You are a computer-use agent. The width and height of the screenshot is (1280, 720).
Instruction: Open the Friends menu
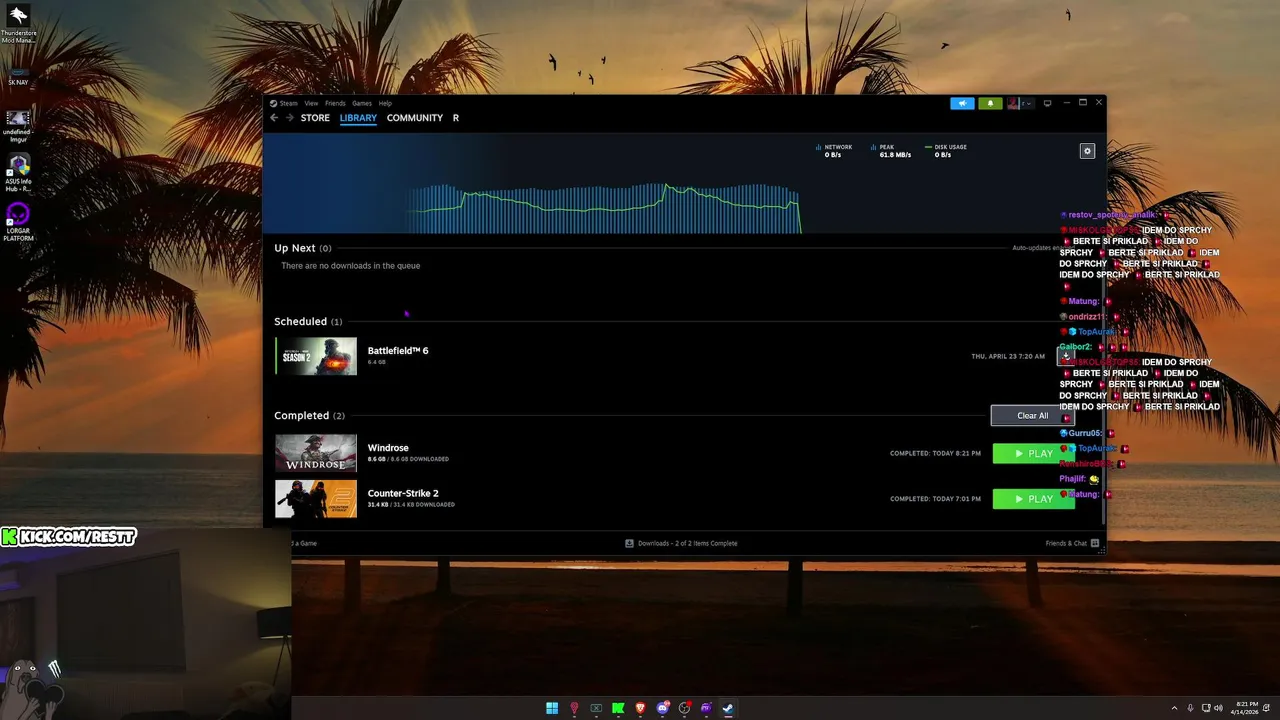click(x=335, y=103)
